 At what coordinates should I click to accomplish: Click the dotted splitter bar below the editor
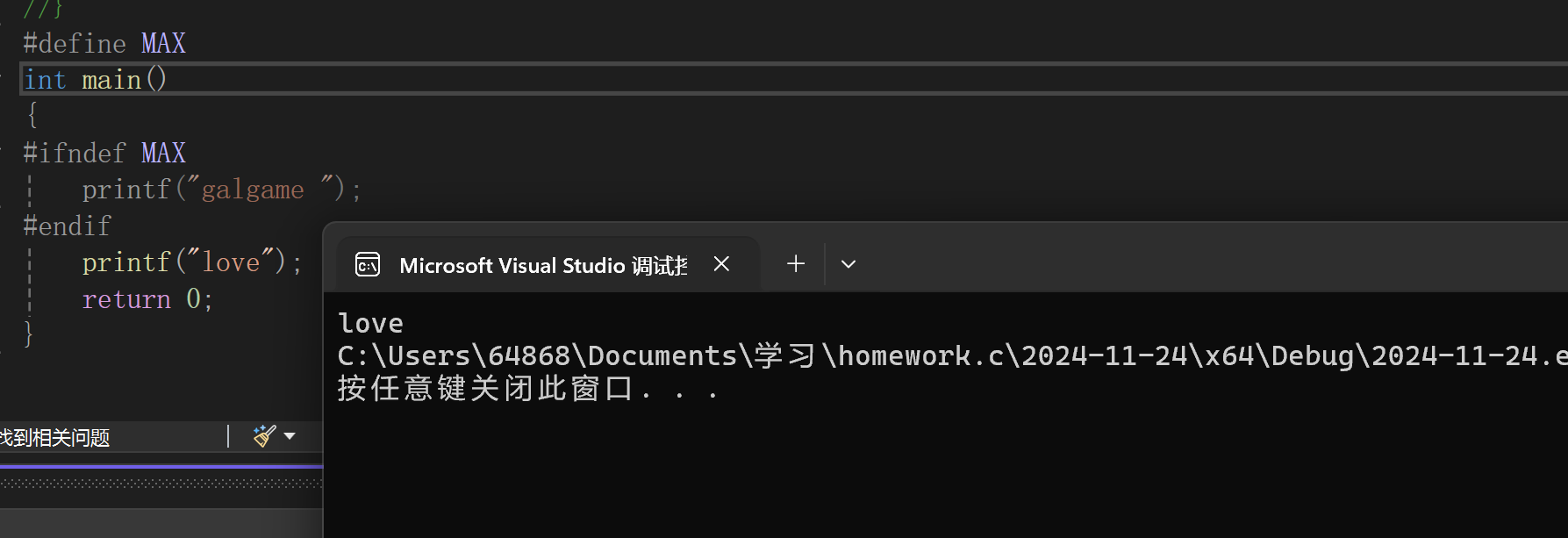point(161,483)
